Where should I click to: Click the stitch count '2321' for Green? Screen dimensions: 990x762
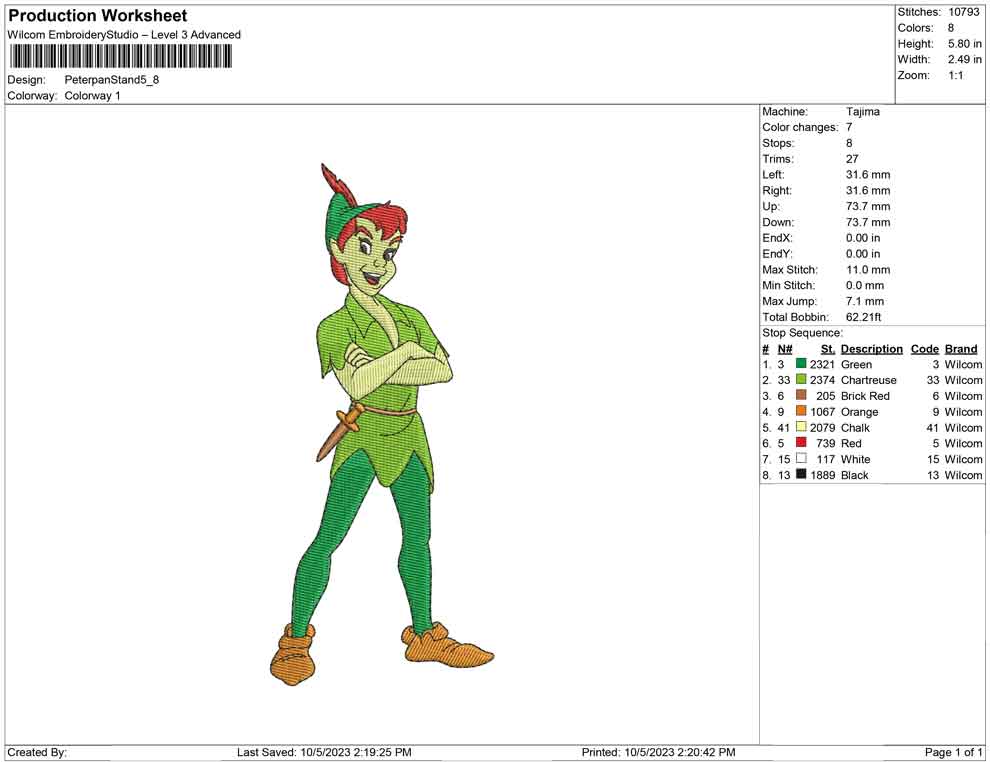point(822,364)
